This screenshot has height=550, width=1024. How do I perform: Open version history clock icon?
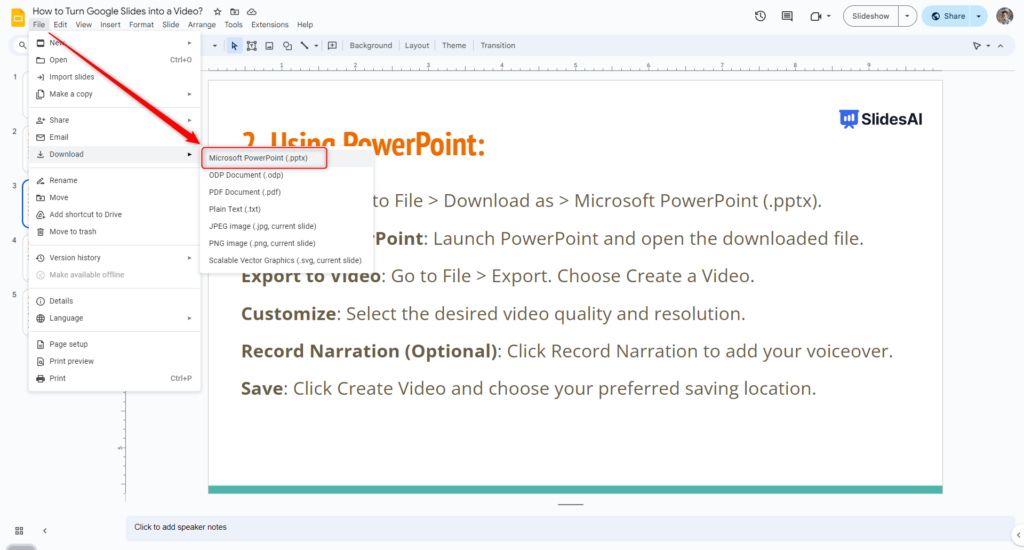click(760, 16)
